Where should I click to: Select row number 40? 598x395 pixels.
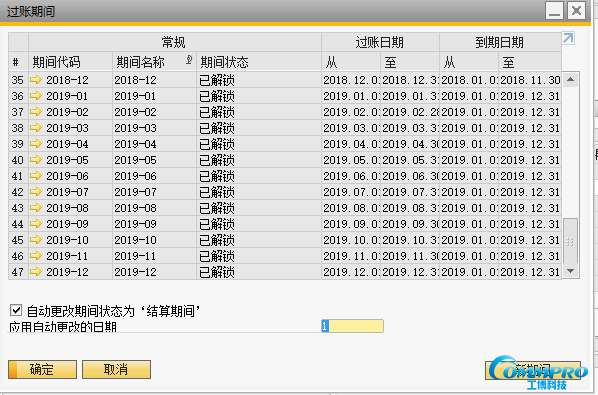18,160
